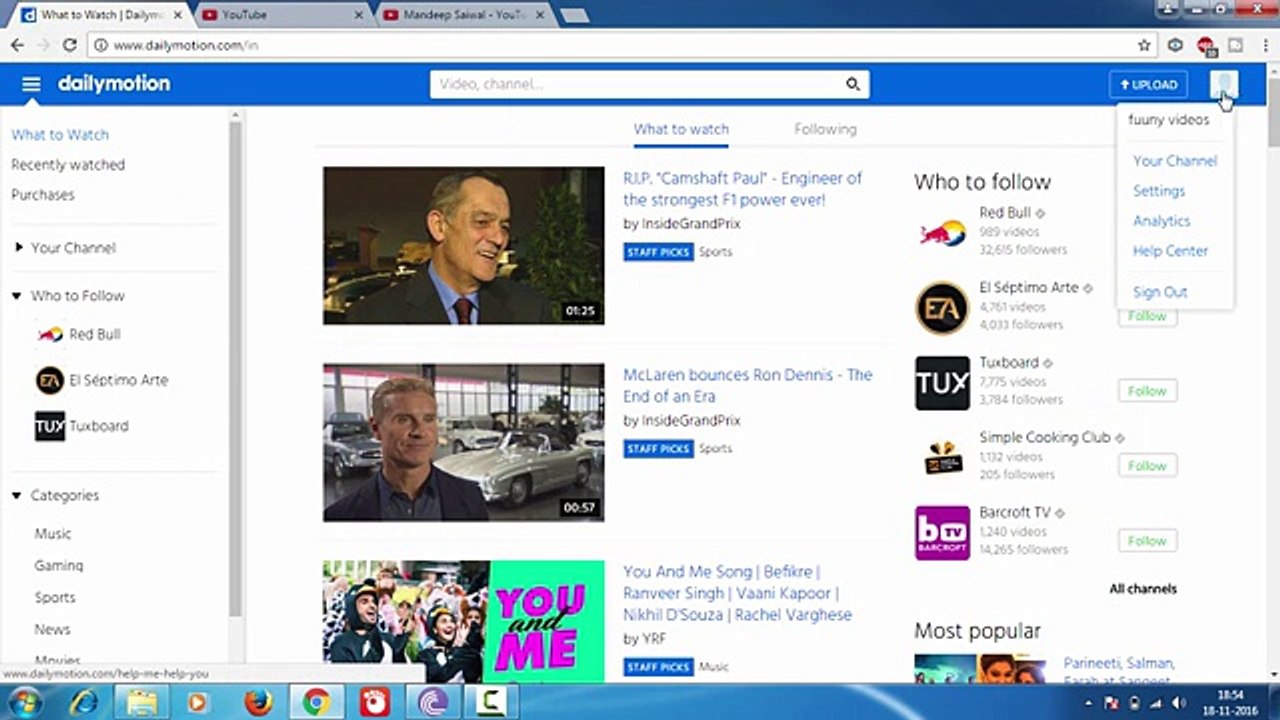Open You And Me Song video title
Viewport: 1280px width, 720px height.
click(738, 593)
